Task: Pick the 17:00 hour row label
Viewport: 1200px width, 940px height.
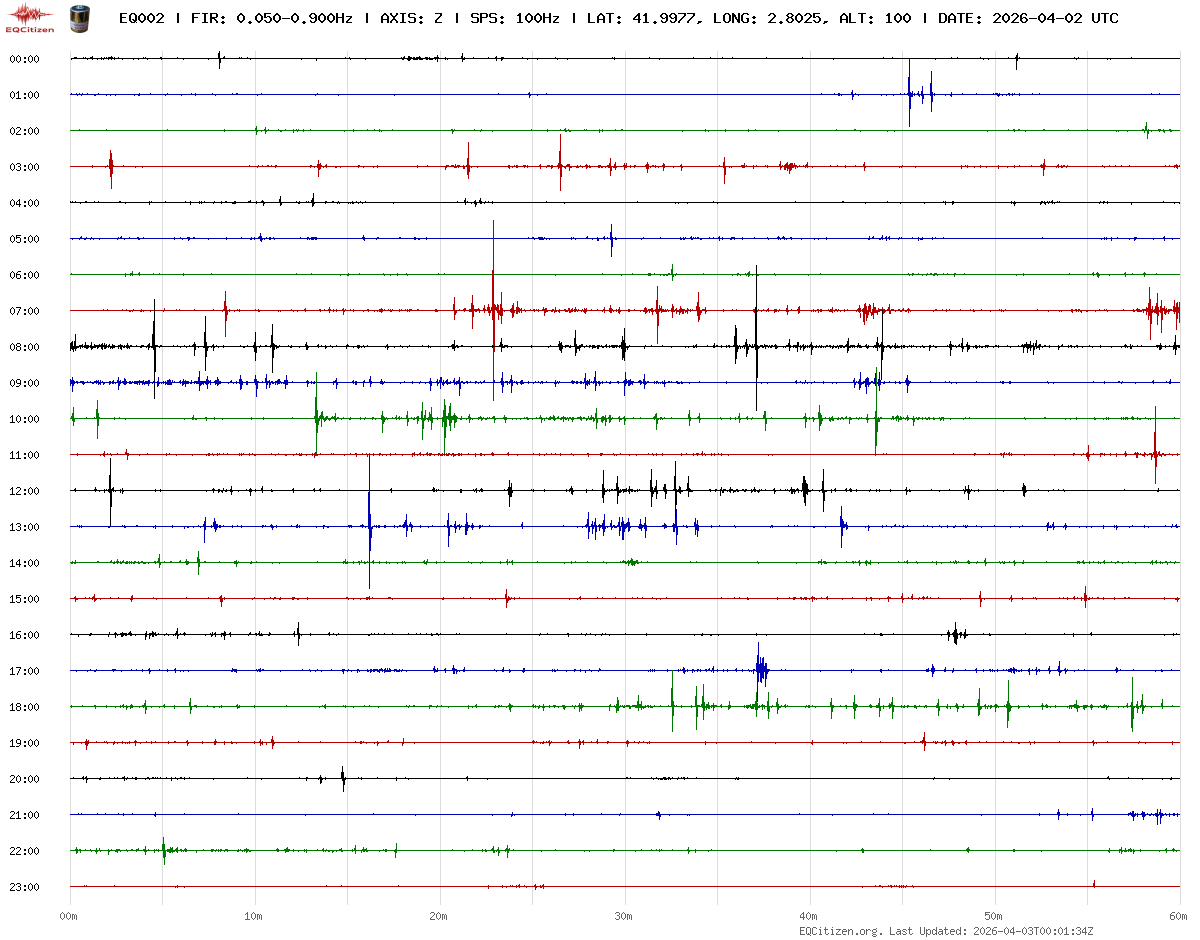Action: [24, 671]
